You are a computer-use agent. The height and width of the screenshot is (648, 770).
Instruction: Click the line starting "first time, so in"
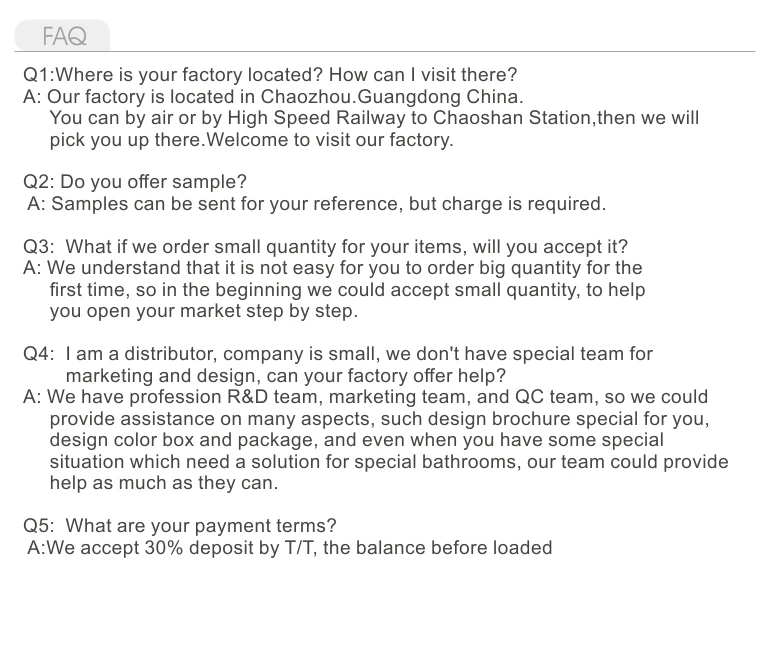coord(347,290)
